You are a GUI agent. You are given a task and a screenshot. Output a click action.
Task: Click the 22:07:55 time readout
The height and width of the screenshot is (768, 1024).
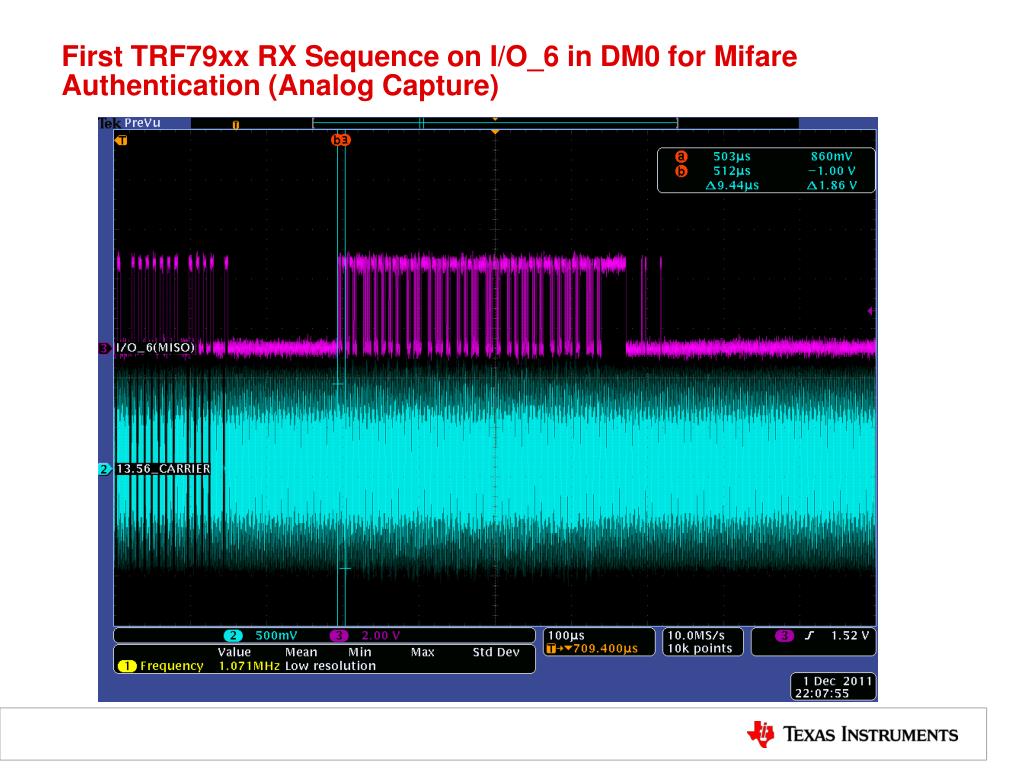(x=822, y=694)
